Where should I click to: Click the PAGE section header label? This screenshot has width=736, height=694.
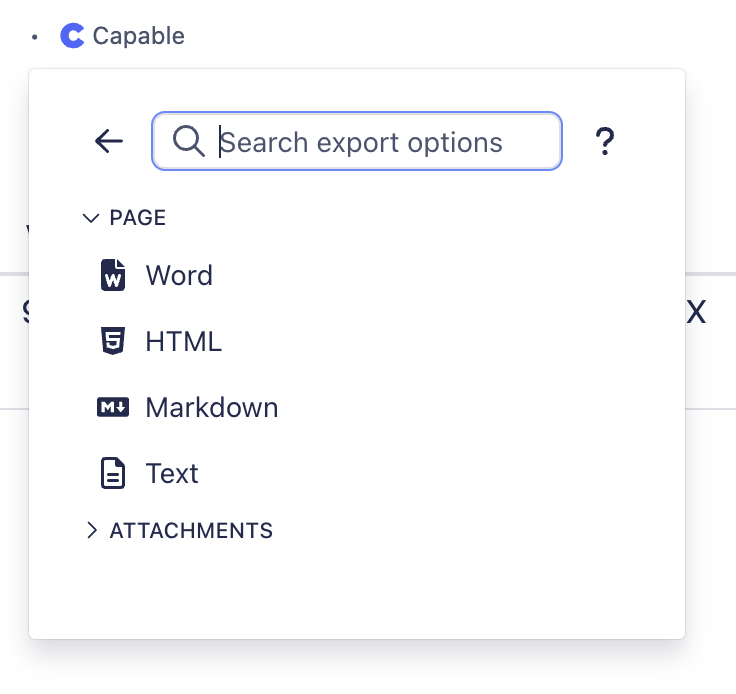point(138,218)
